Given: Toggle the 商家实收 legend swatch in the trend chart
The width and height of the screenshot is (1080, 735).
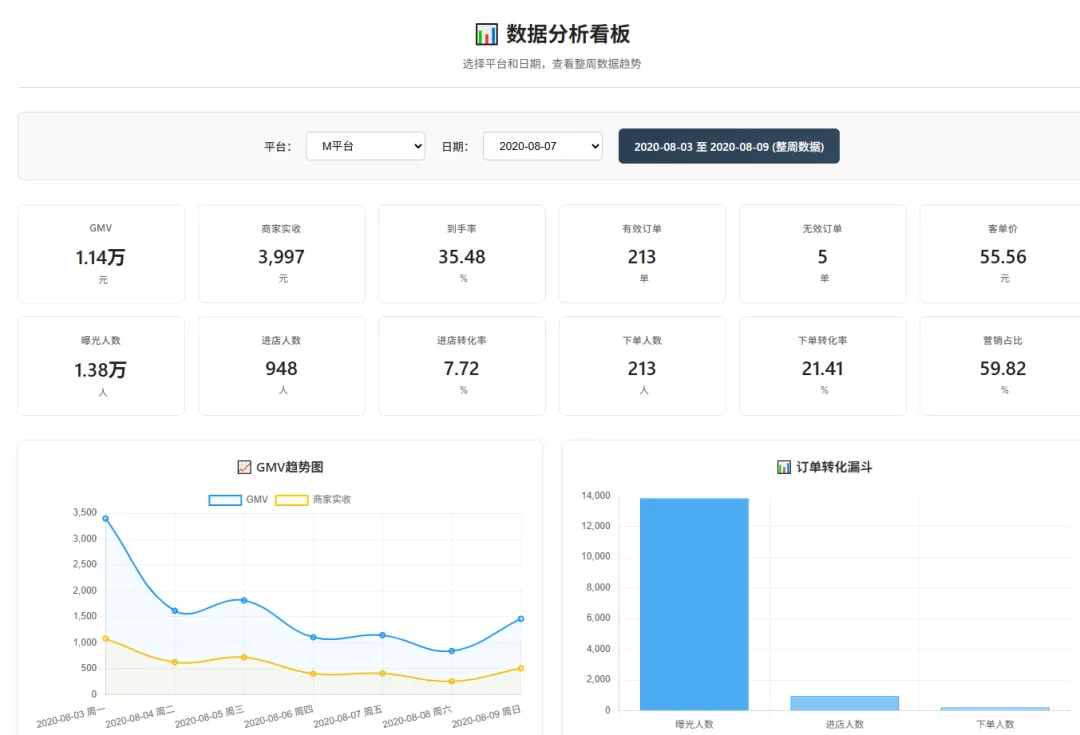Looking at the screenshot, I should [x=291, y=500].
